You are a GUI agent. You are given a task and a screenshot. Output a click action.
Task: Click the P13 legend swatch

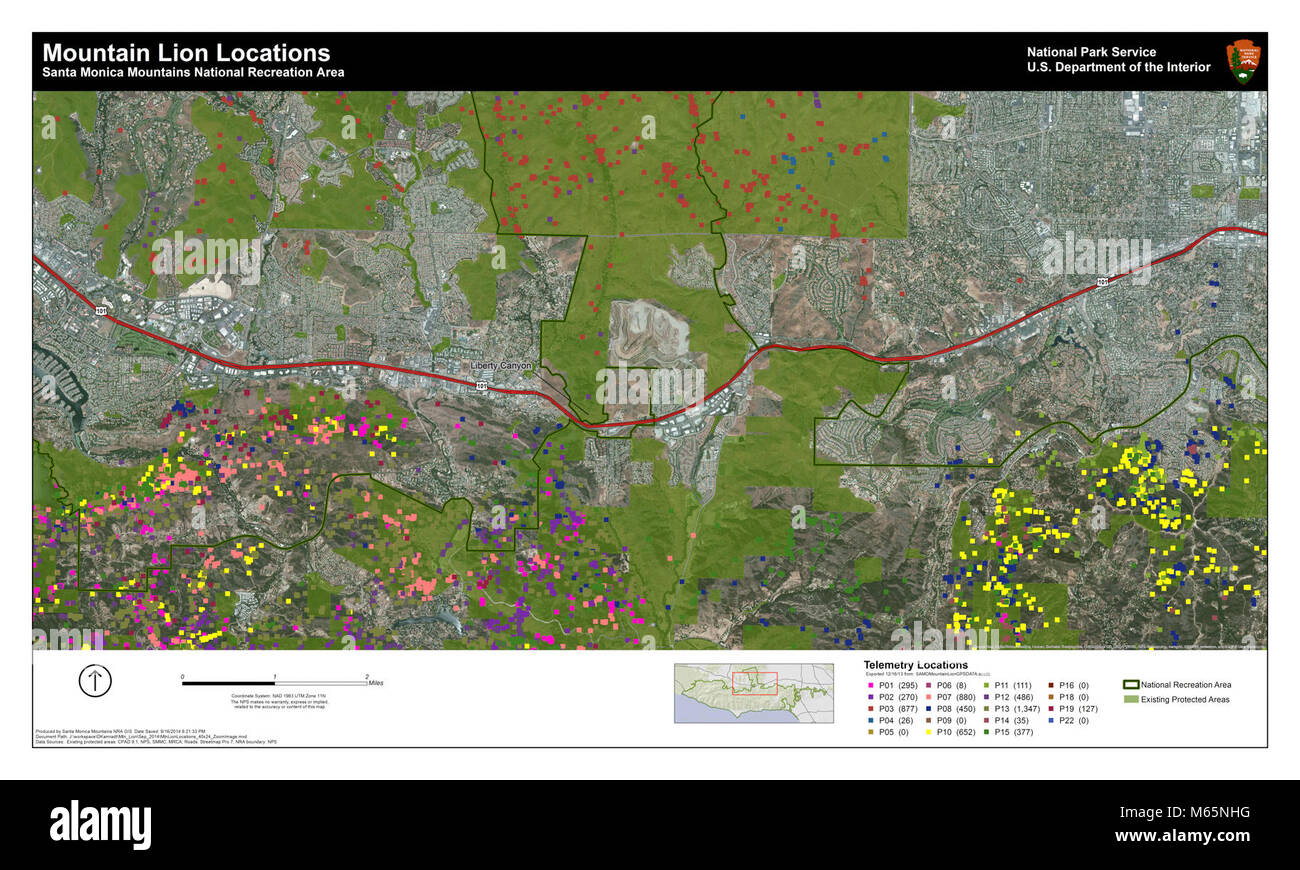(986, 709)
